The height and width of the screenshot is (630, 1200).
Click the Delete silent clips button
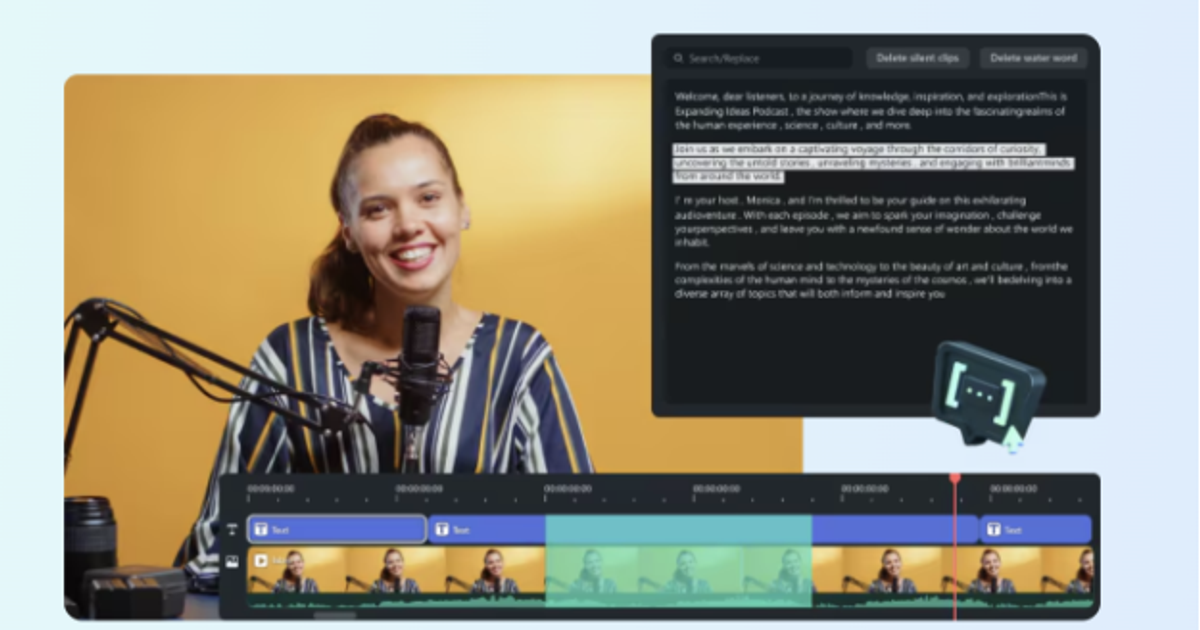coord(917,58)
